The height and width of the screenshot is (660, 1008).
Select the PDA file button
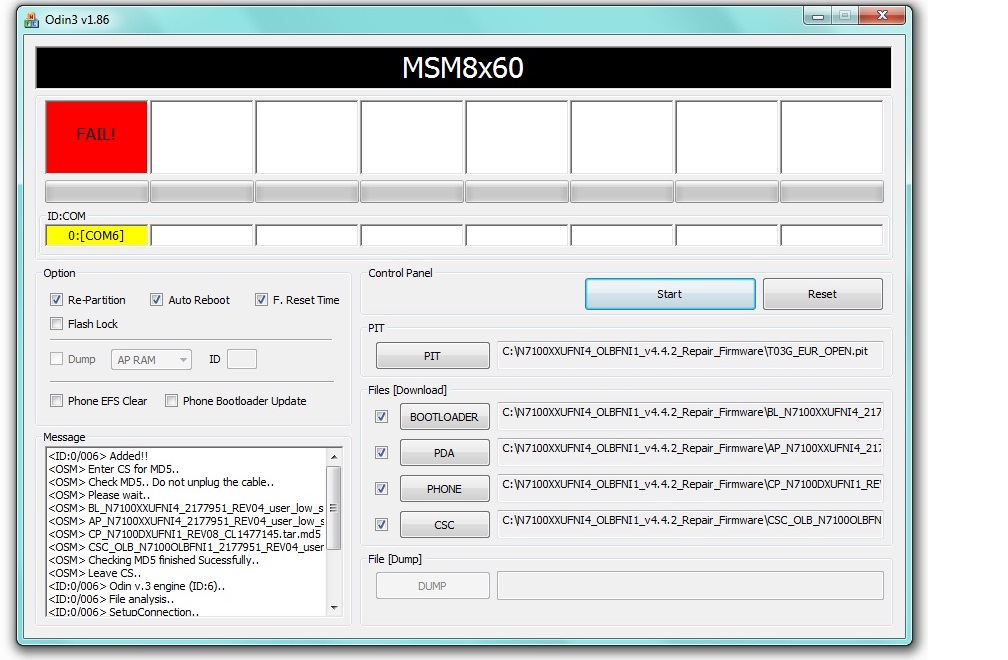tap(444, 453)
